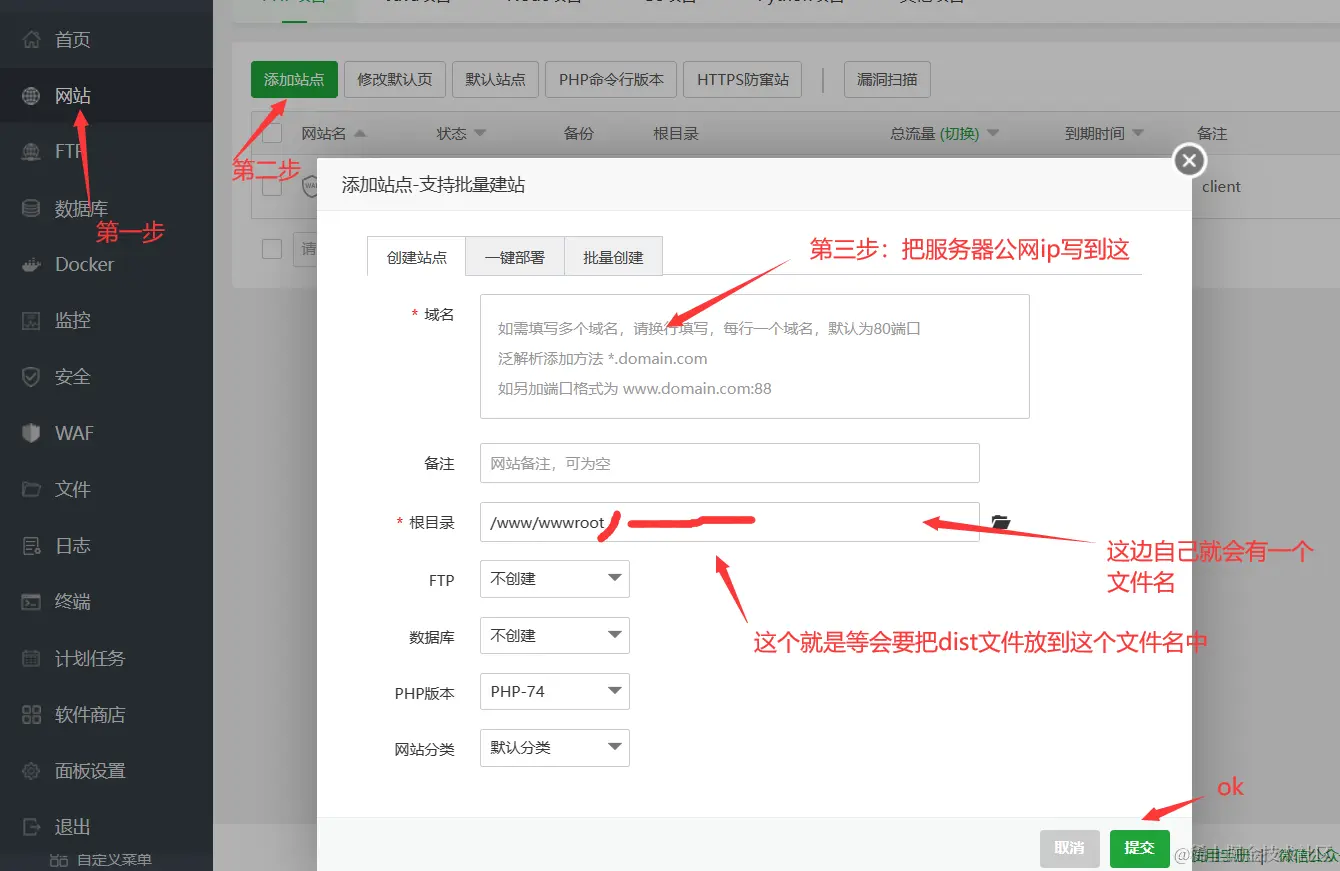This screenshot has height=871, width=1340.
Task: Switch to the 创建站点 tab
Action: pyautogui.click(x=417, y=257)
